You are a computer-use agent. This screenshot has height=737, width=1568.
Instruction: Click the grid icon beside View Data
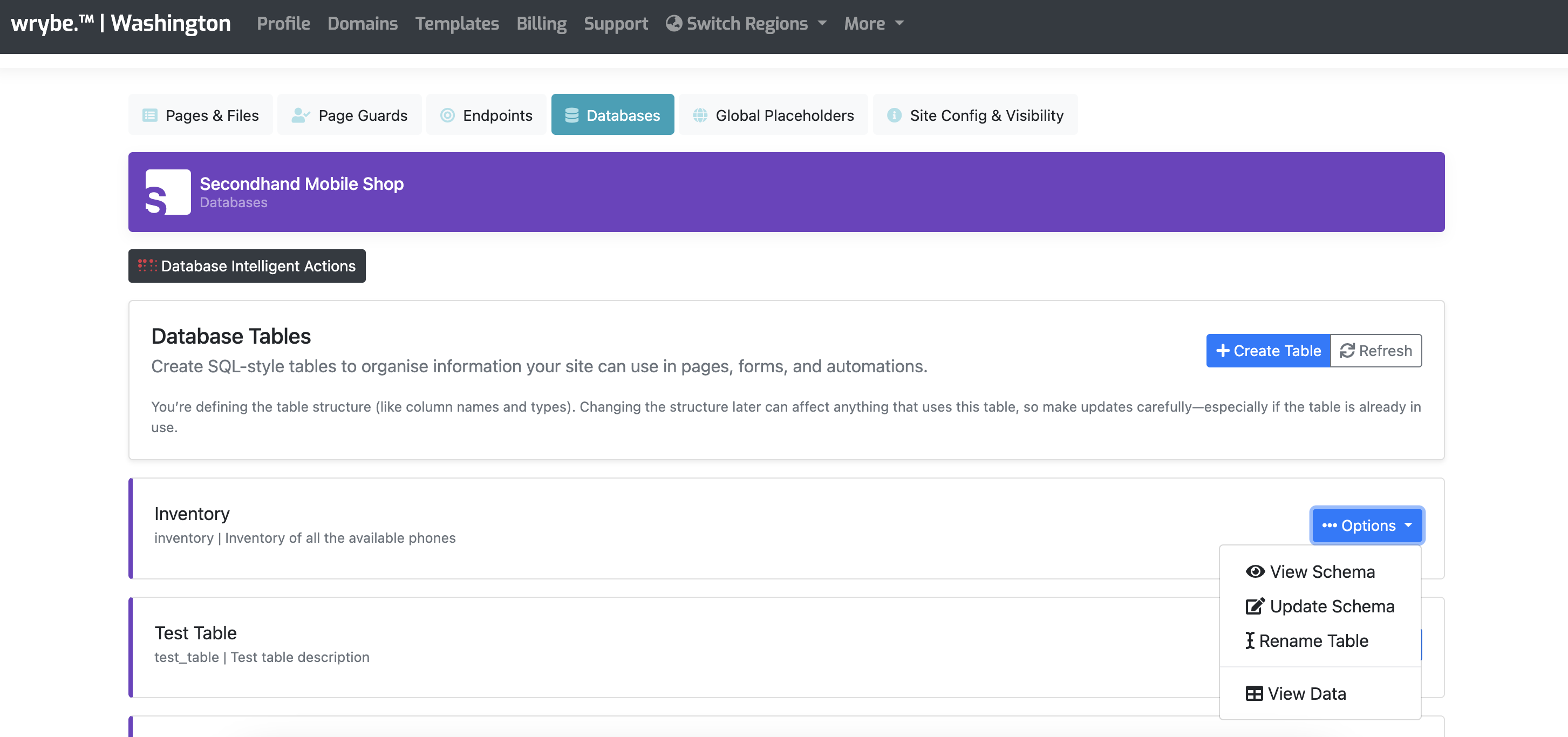pos(1254,693)
